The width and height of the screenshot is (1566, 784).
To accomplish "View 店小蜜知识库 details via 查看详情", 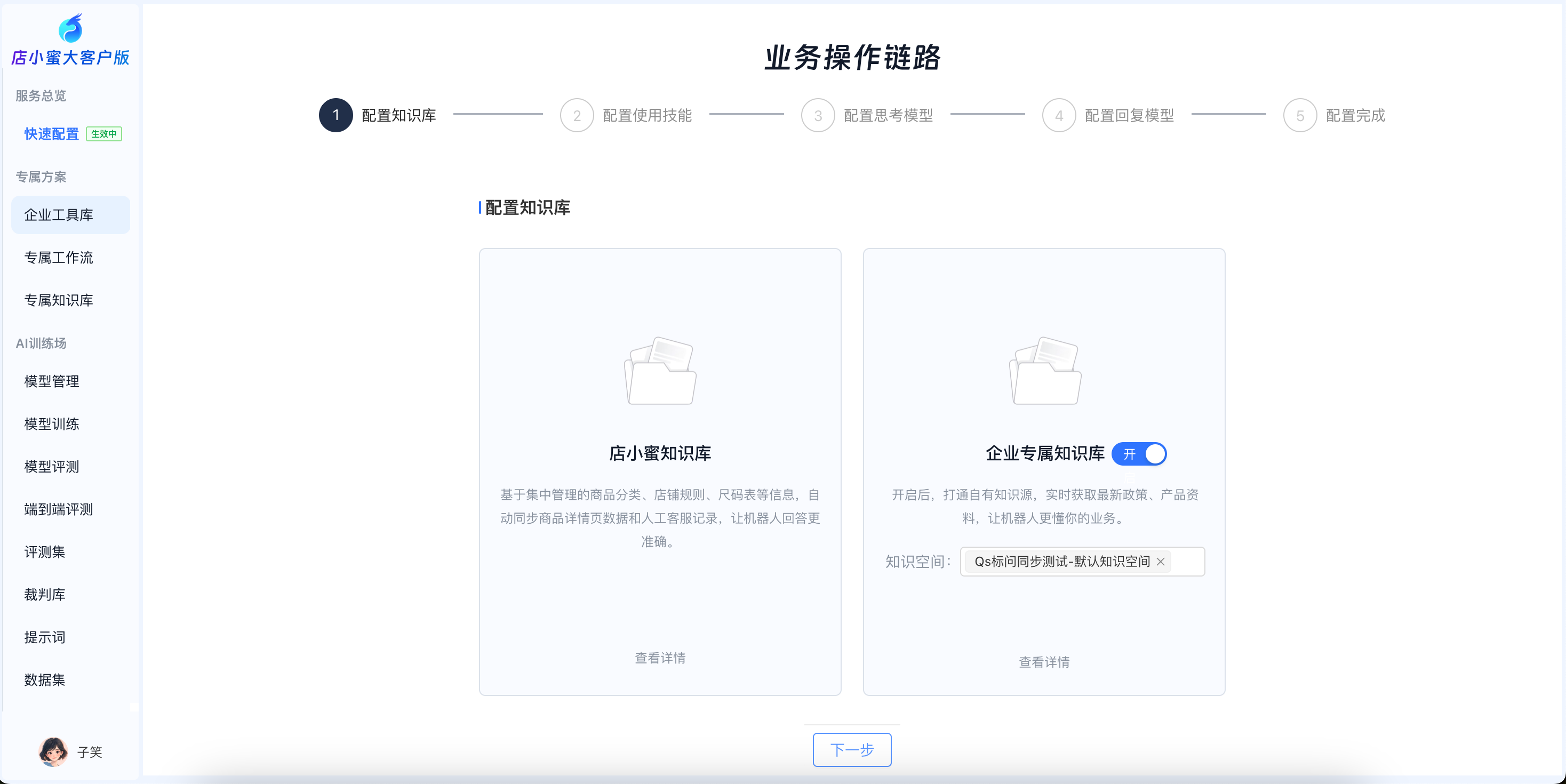I will [660, 658].
